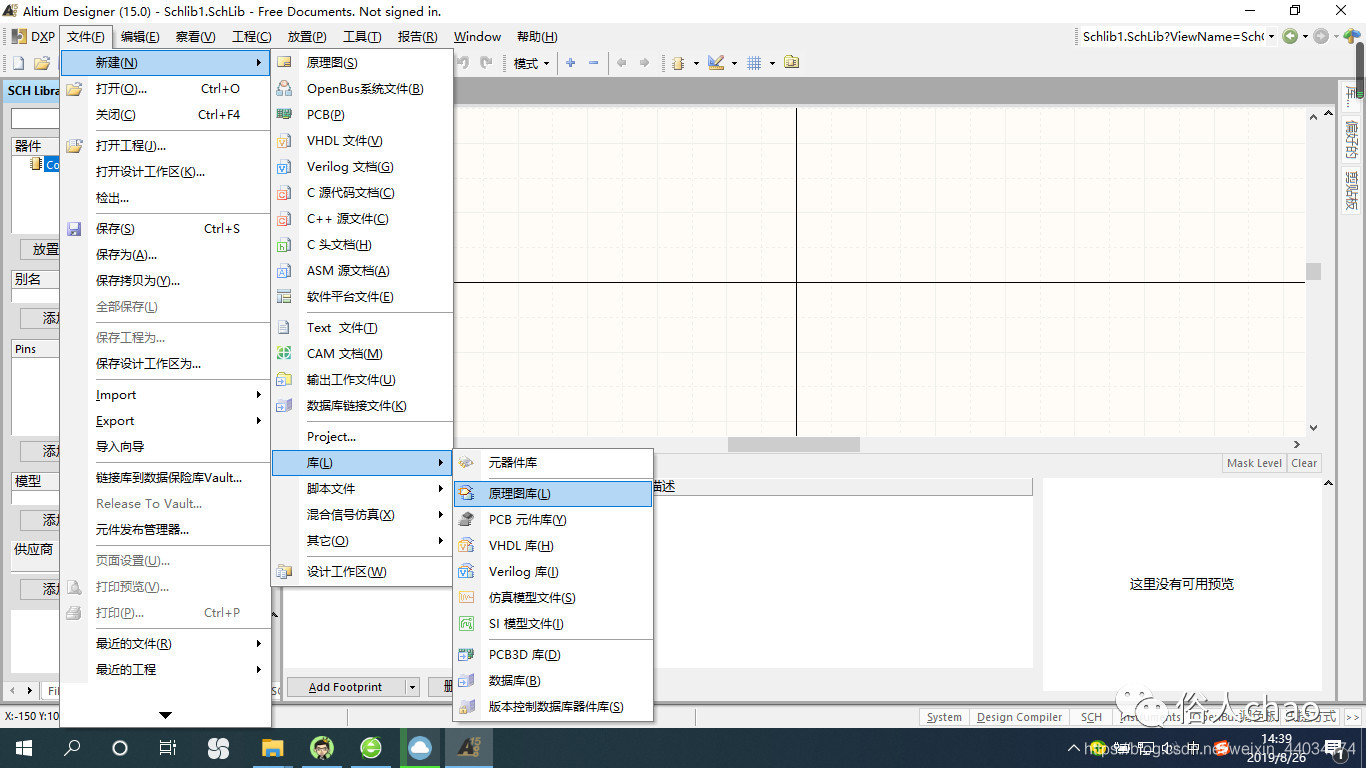Image resolution: width=1366 pixels, height=768 pixels.
Task: Select PCB(P) in the New submenu
Action: click(362, 115)
